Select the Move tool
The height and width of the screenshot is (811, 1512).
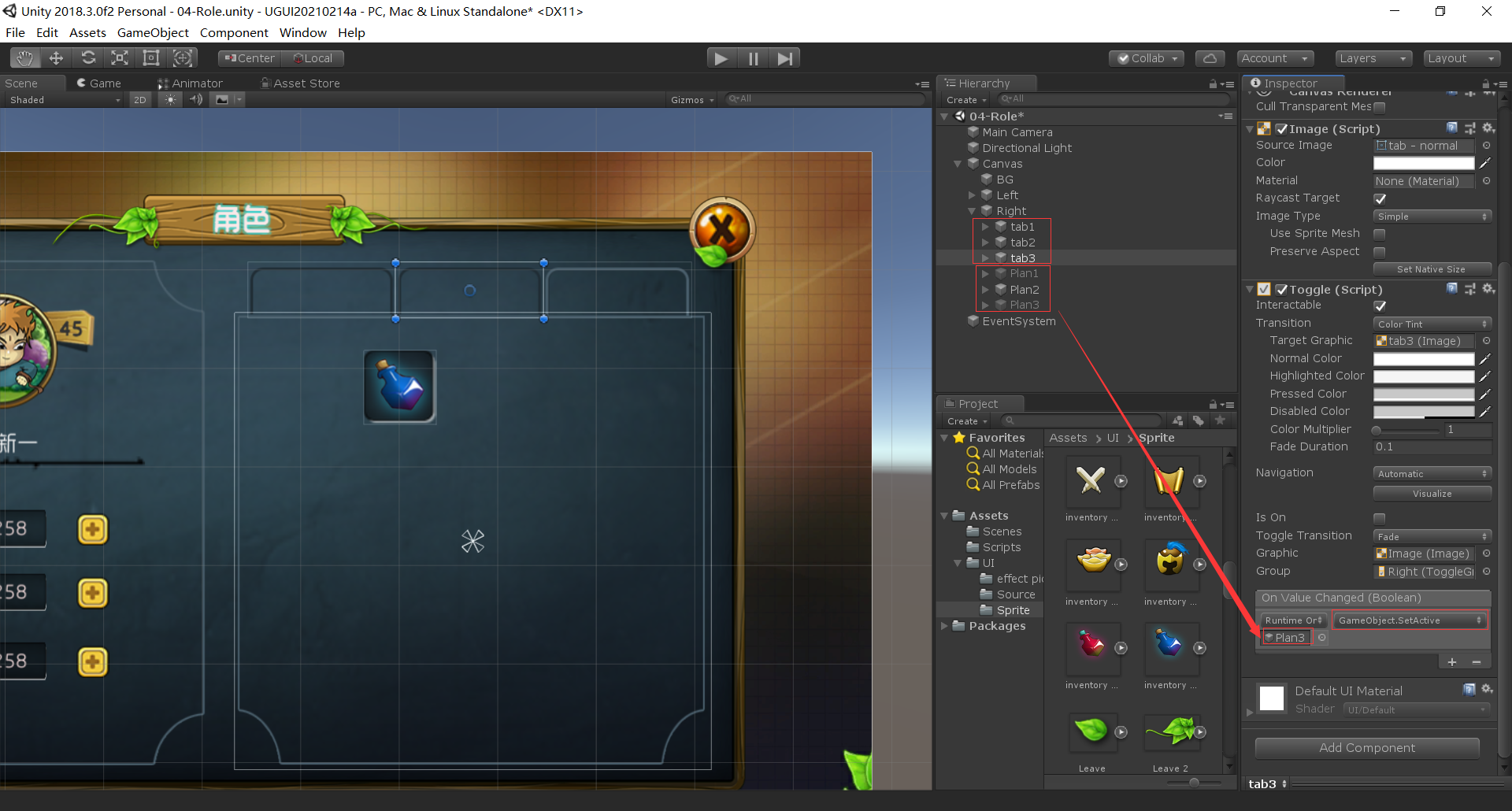56,58
